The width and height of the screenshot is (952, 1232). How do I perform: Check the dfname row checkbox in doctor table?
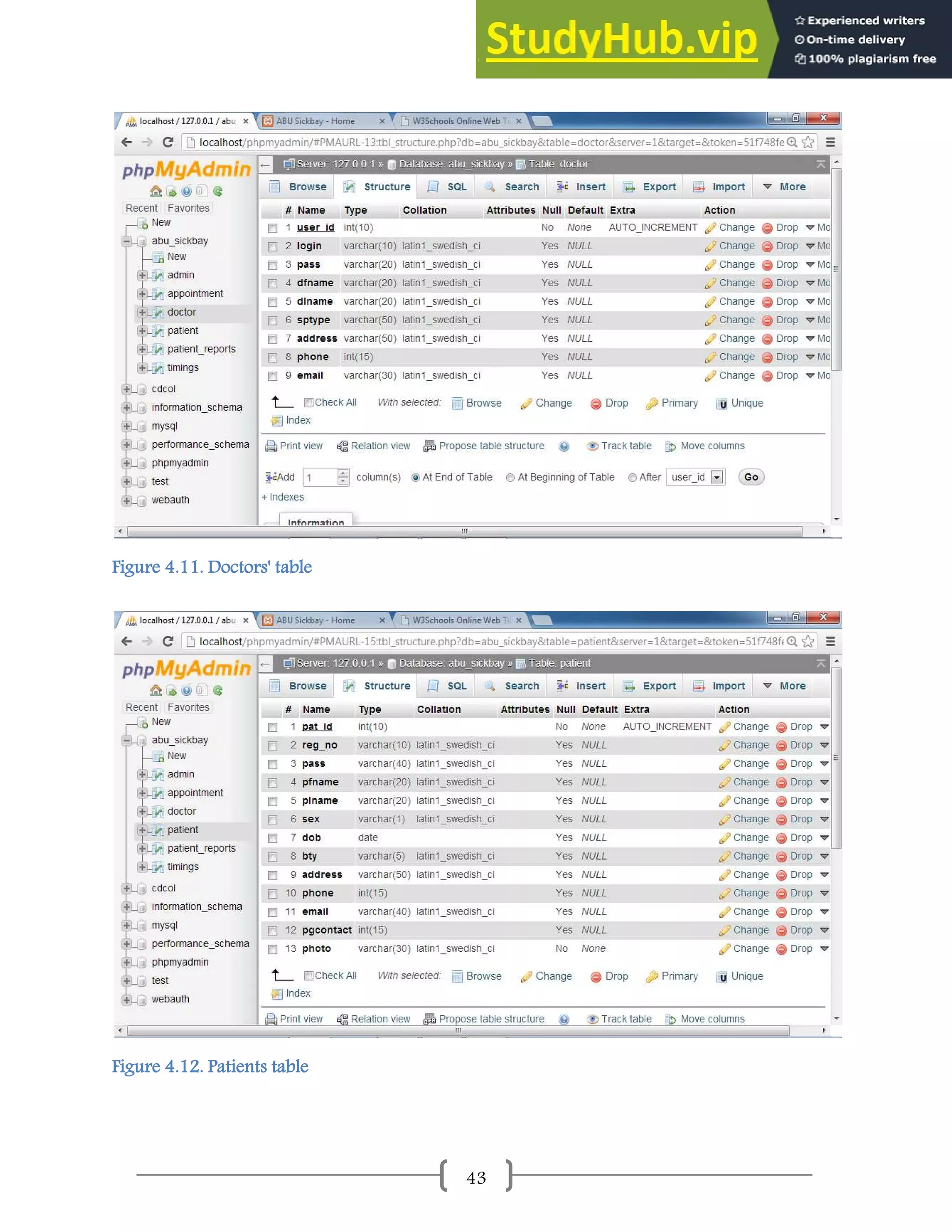tap(272, 283)
